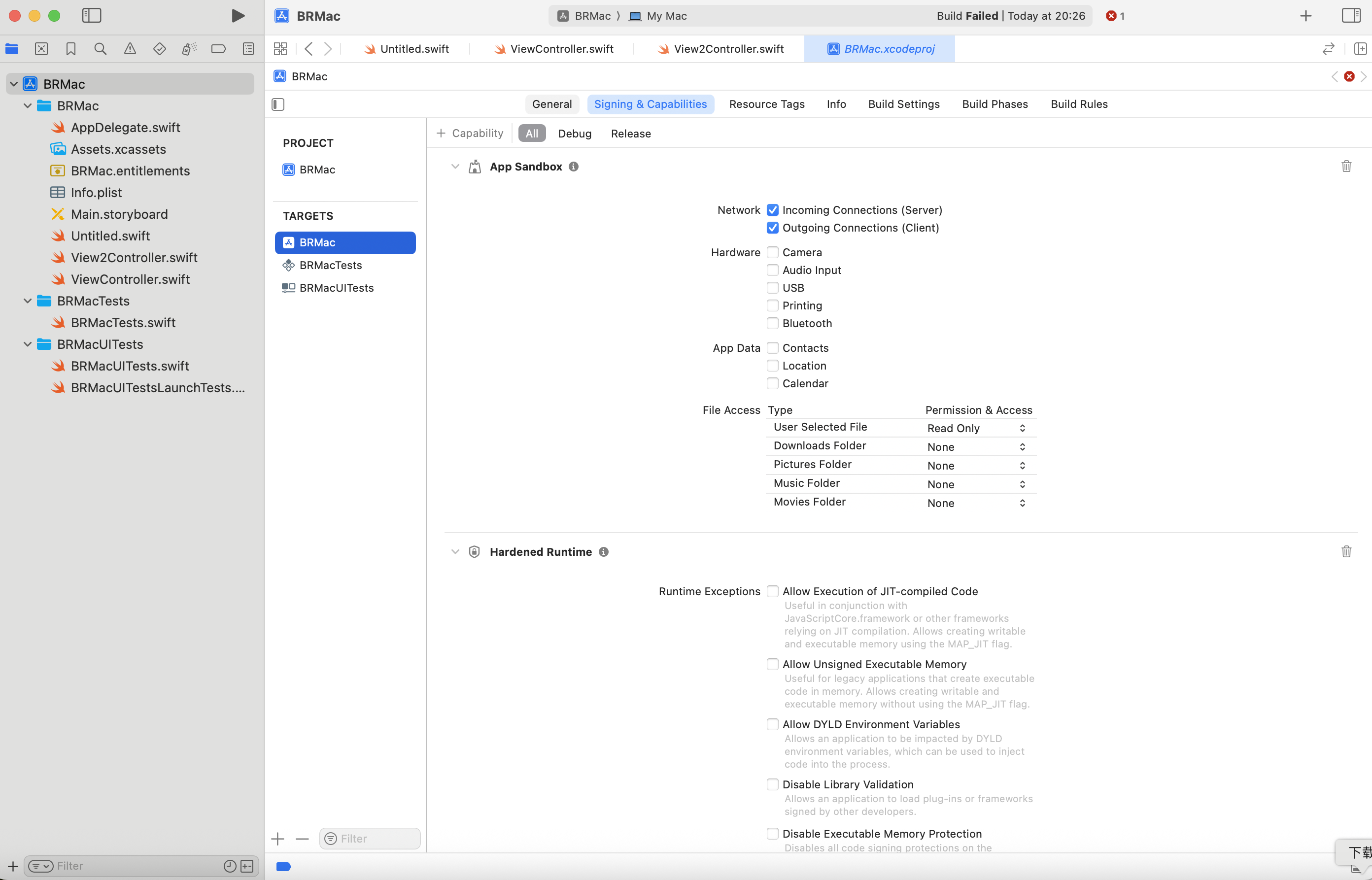Delete the App Sandbox capability trash icon
The width and height of the screenshot is (1372, 880).
1346,166
